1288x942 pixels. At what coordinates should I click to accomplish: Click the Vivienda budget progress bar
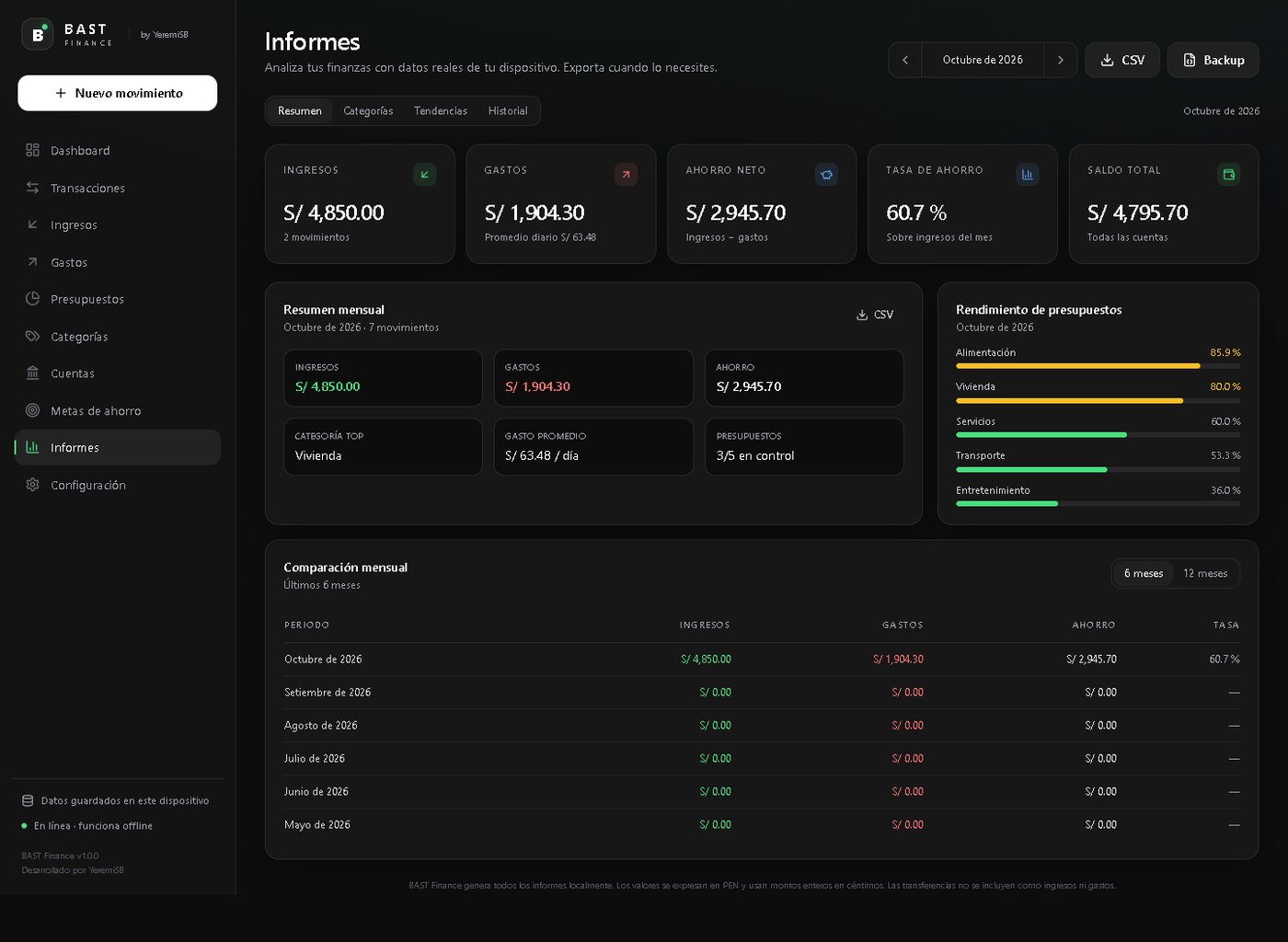1098,401
